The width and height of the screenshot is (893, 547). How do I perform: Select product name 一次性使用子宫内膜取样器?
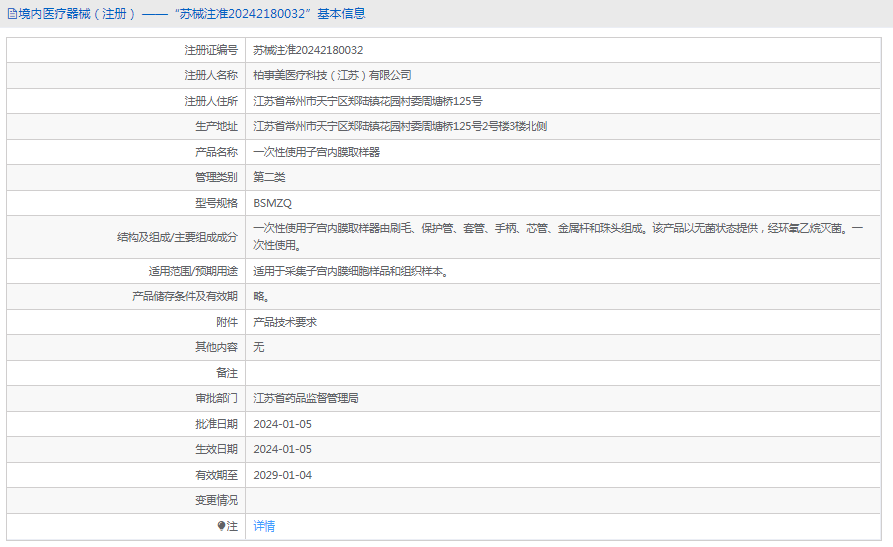(317, 152)
